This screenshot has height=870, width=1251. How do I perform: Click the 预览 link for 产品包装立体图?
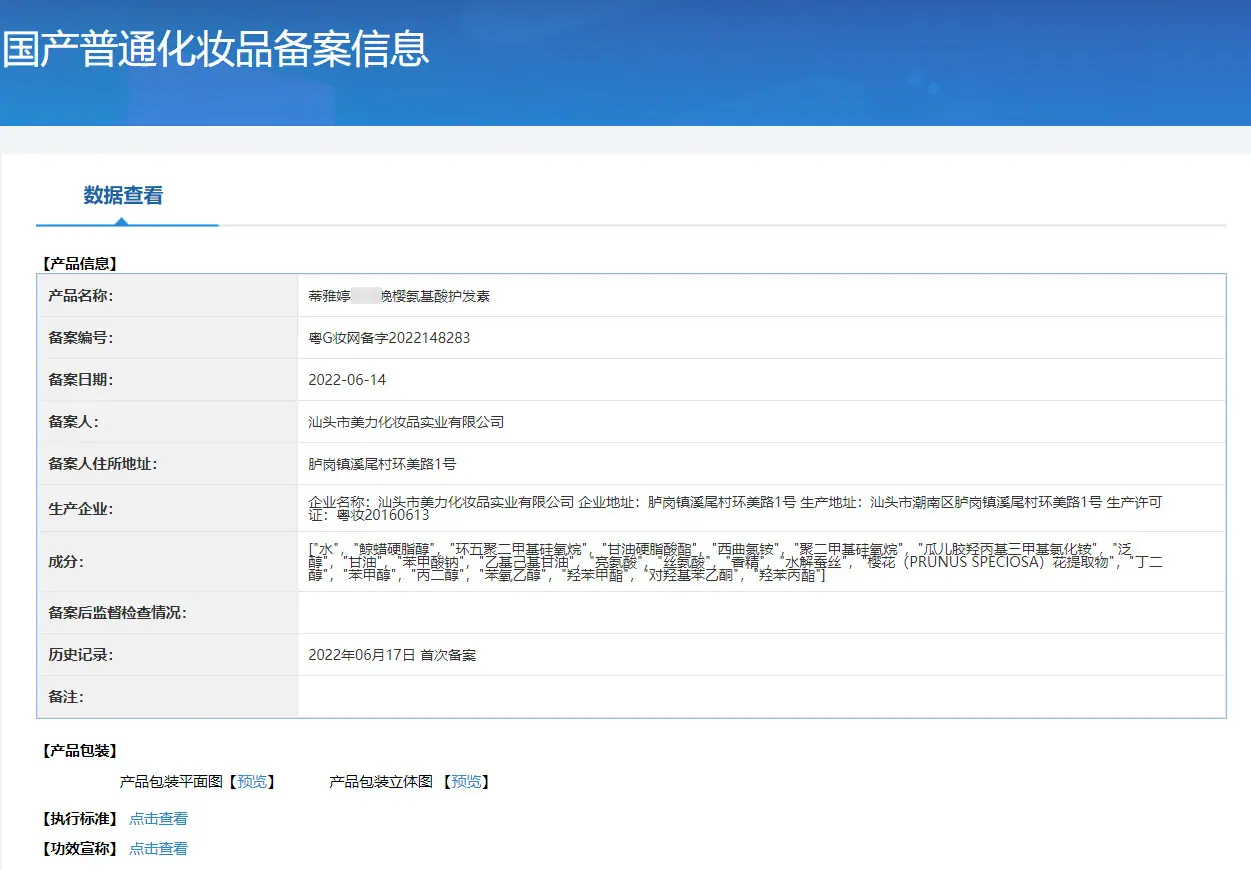pyautogui.click(x=466, y=782)
